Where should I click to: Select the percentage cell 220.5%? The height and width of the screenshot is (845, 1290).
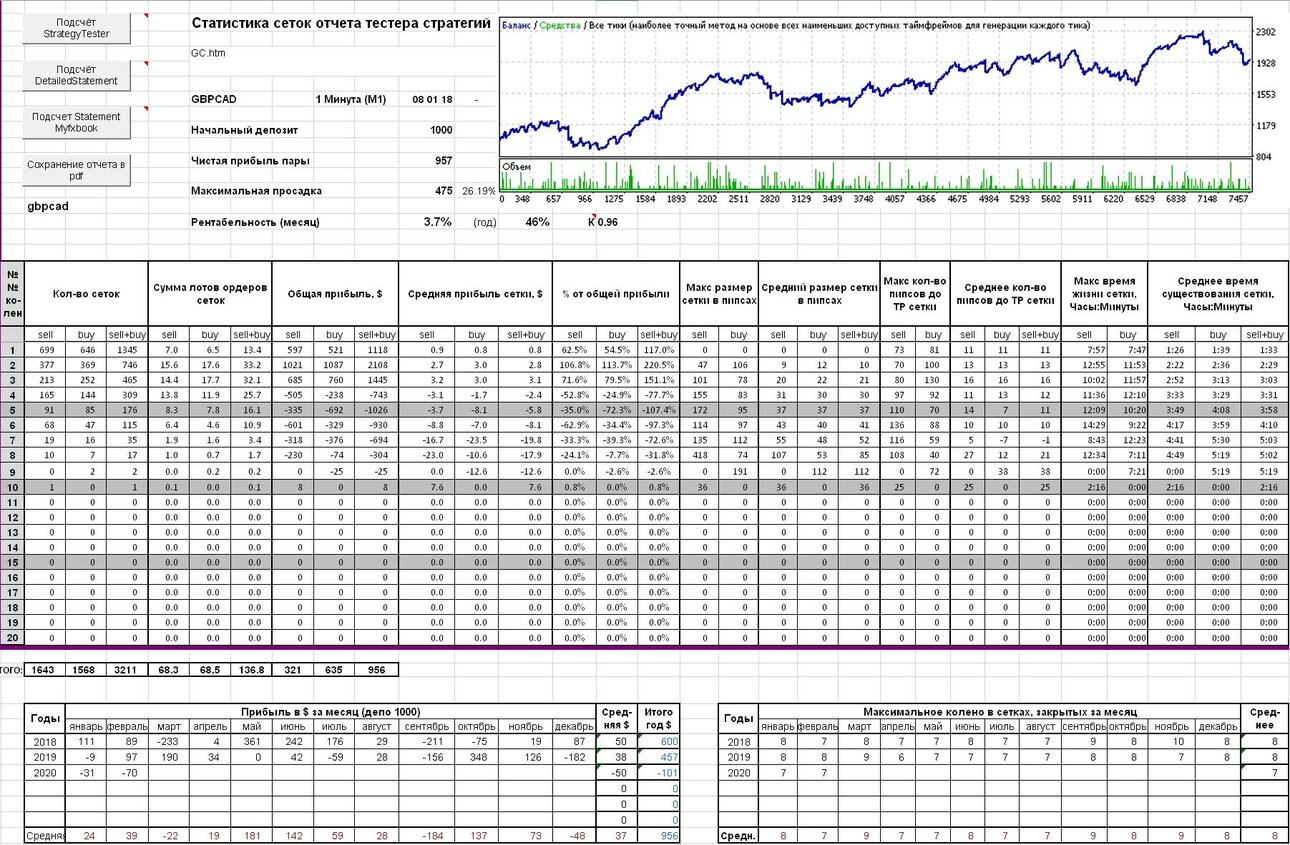(x=658, y=365)
